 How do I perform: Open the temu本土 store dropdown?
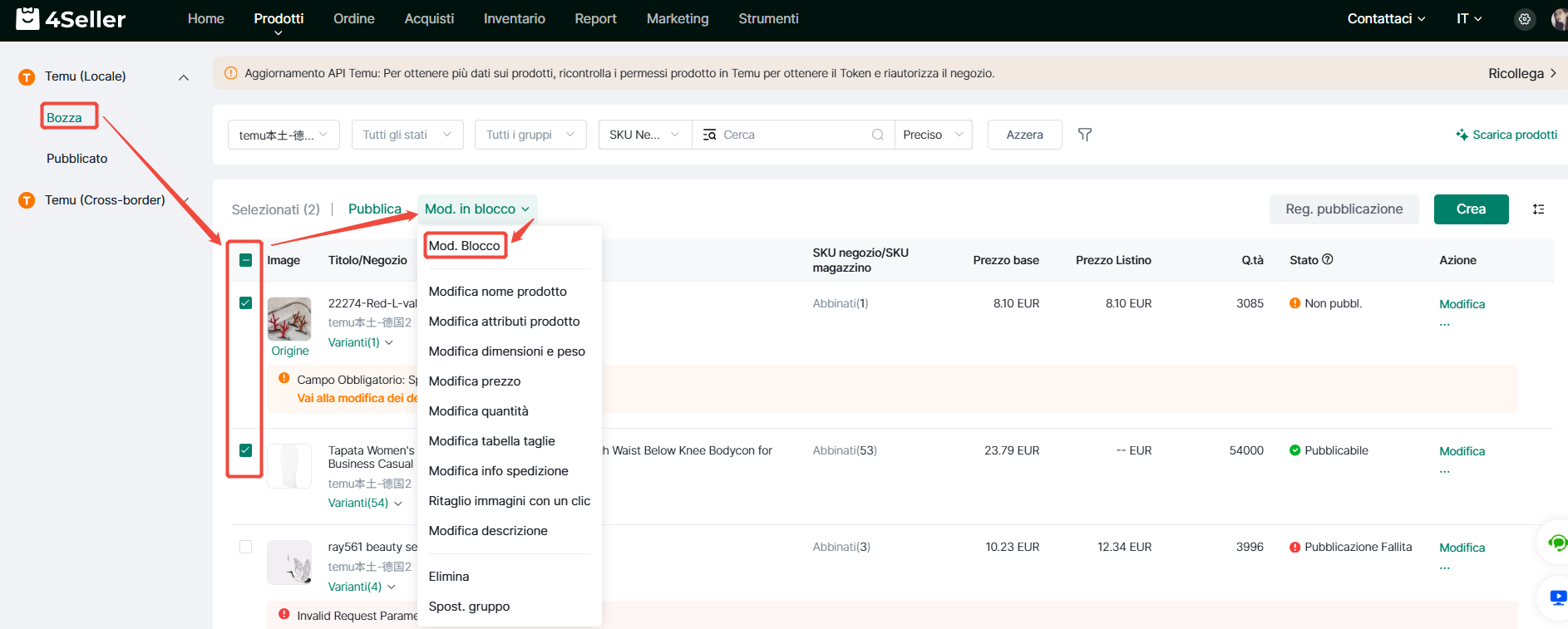(284, 135)
